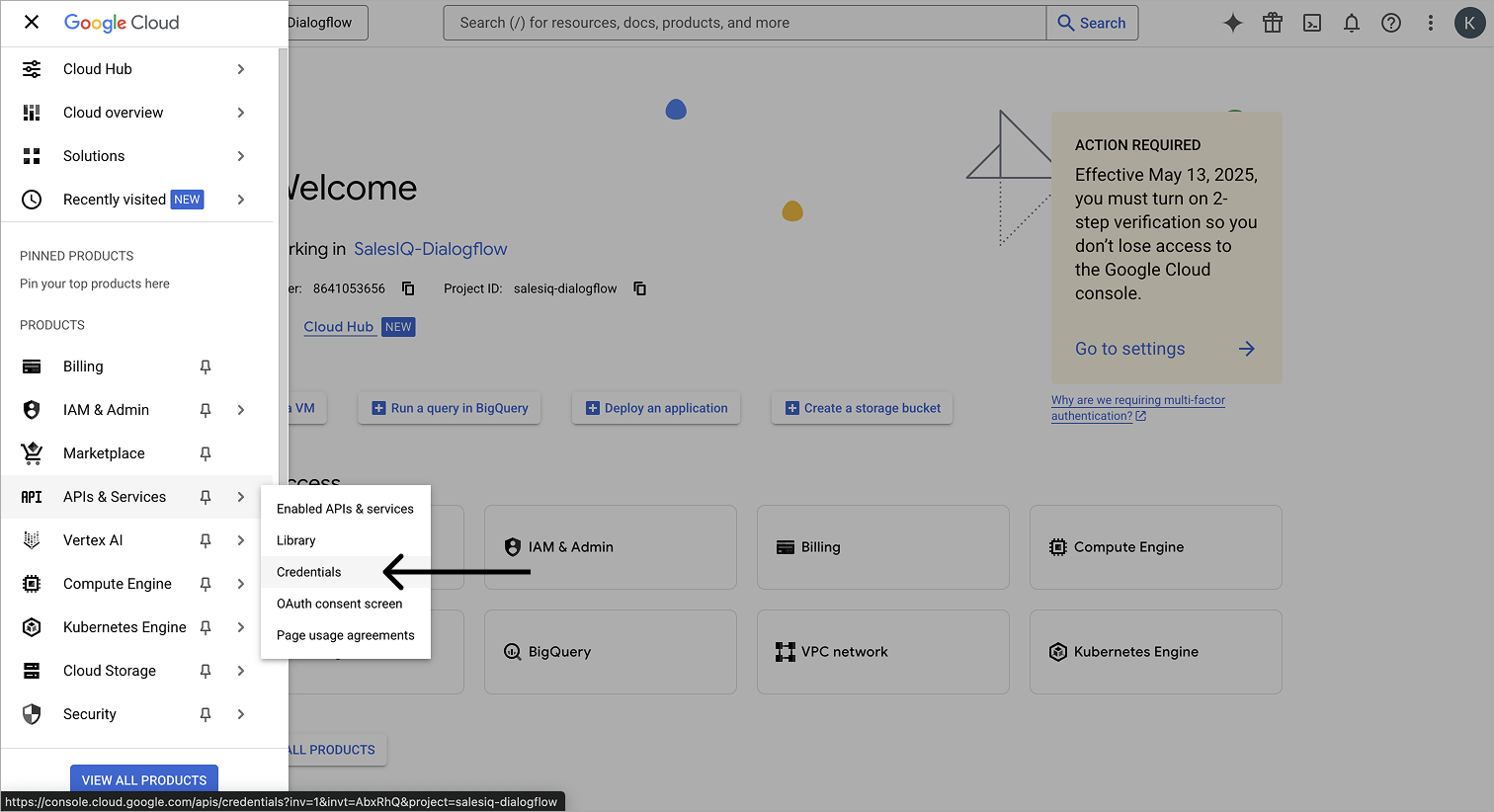The width and height of the screenshot is (1494, 812).
Task: Activate Cloud Shell terminal icon
Action: click(1312, 23)
